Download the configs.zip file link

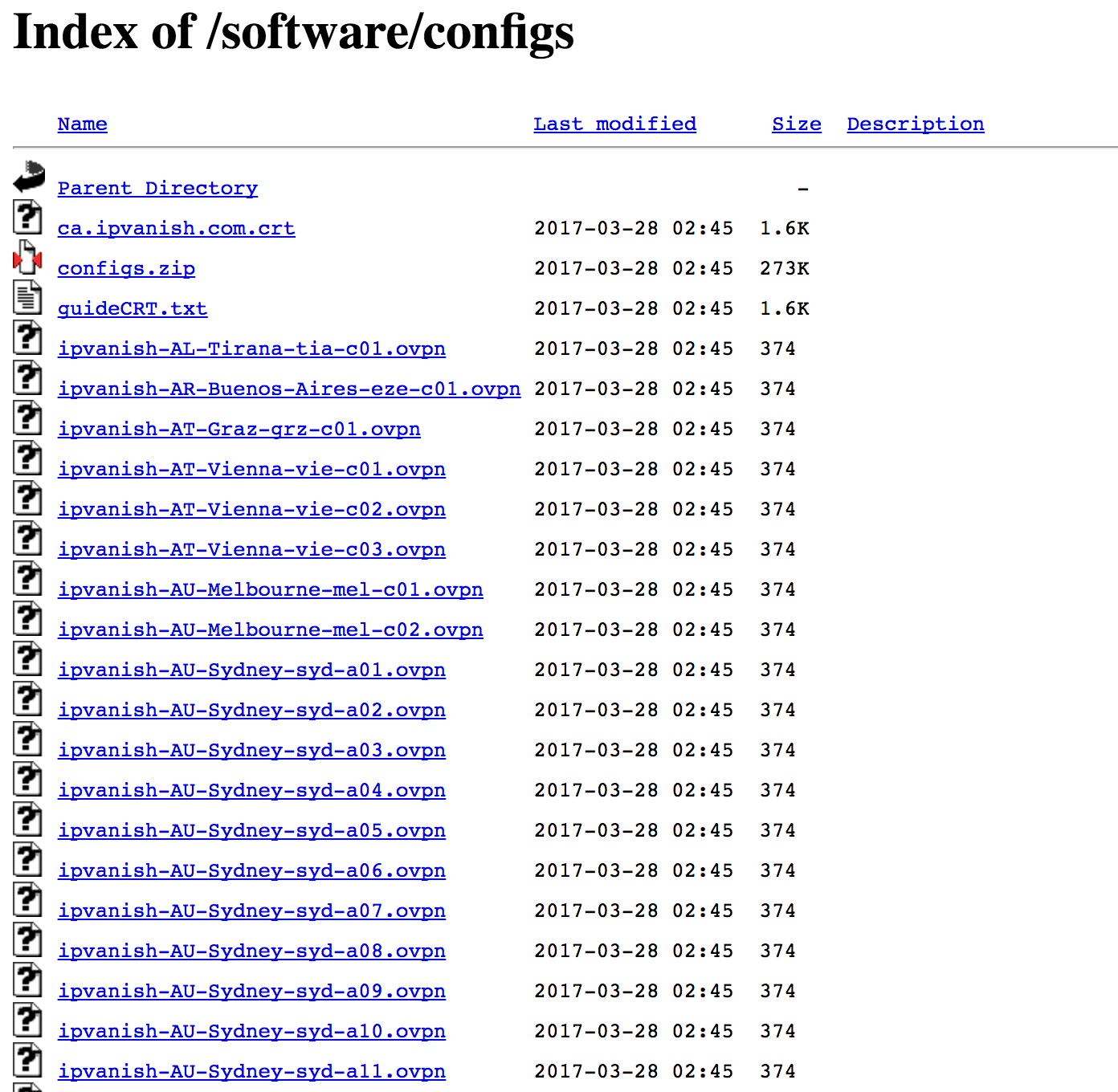tap(126, 268)
